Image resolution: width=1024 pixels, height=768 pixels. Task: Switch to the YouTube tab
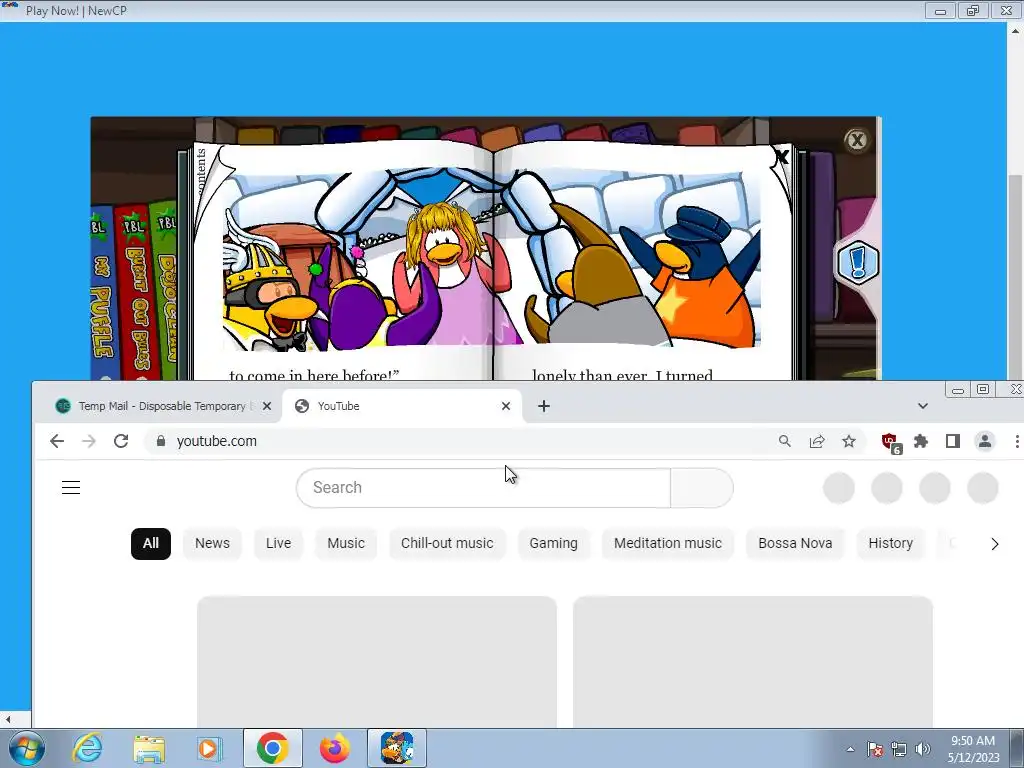click(x=398, y=406)
